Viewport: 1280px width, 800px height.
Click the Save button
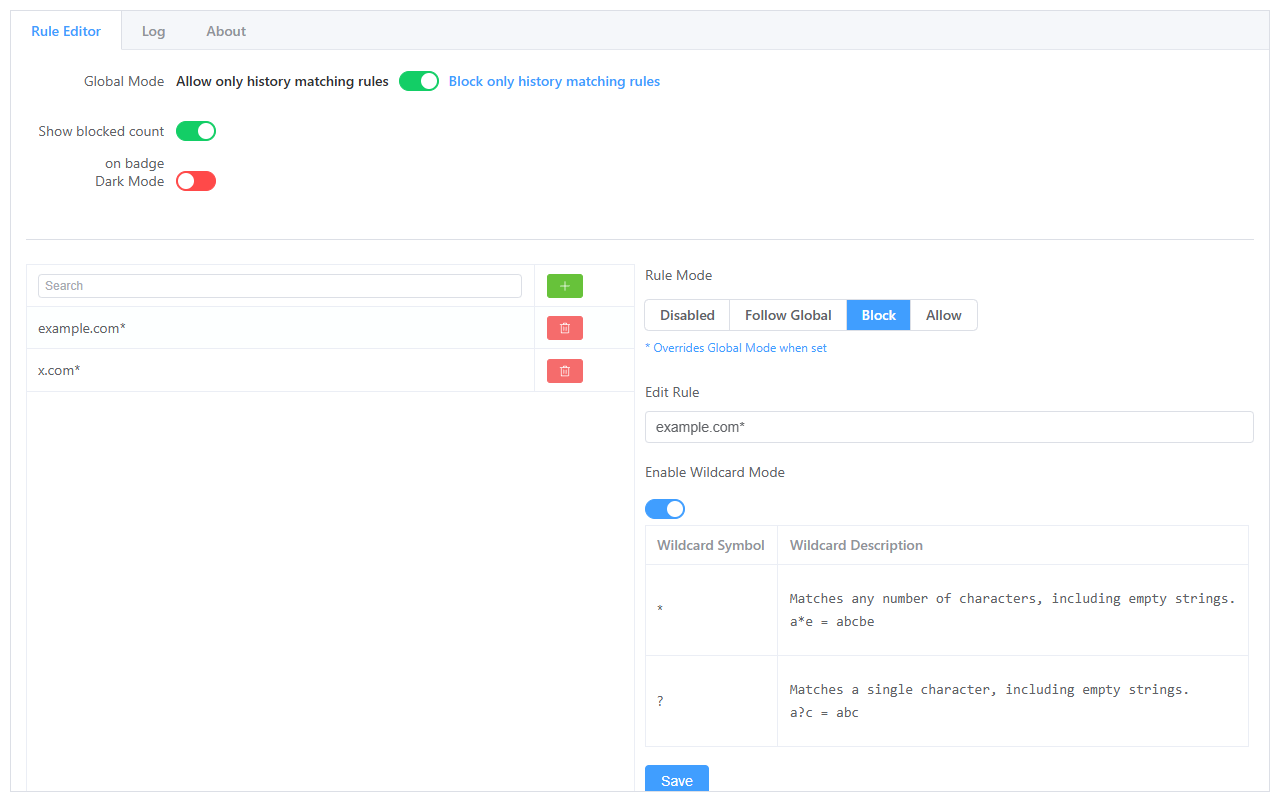pos(677,781)
